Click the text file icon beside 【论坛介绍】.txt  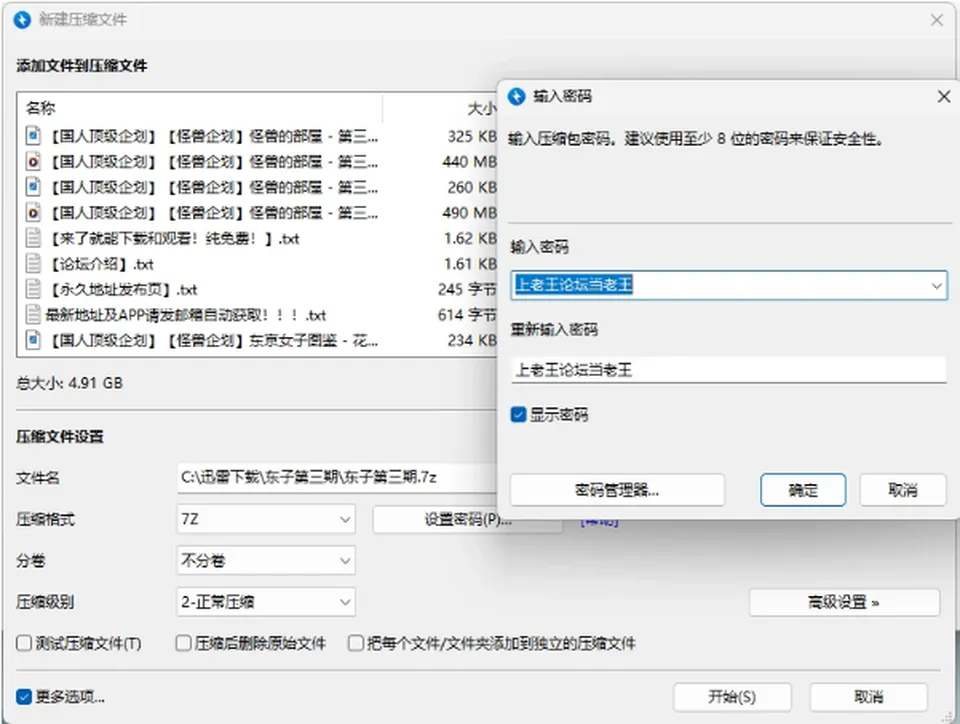pos(33,263)
